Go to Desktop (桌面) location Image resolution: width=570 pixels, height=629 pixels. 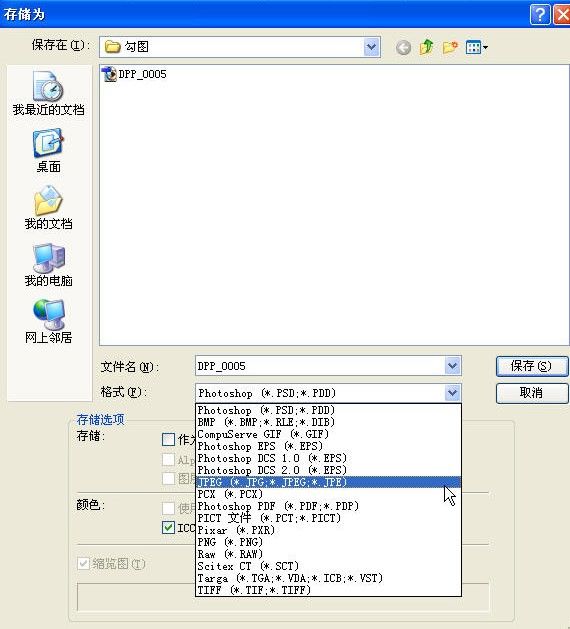pyautogui.click(x=49, y=150)
